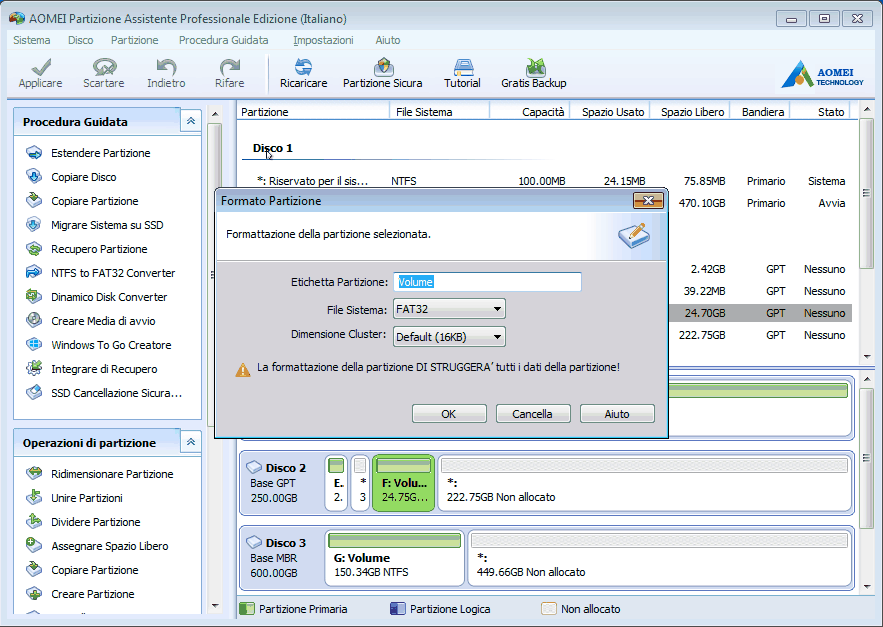Image resolution: width=883 pixels, height=627 pixels.
Task: Open the File Sistema dropdown
Action: [x=449, y=309]
